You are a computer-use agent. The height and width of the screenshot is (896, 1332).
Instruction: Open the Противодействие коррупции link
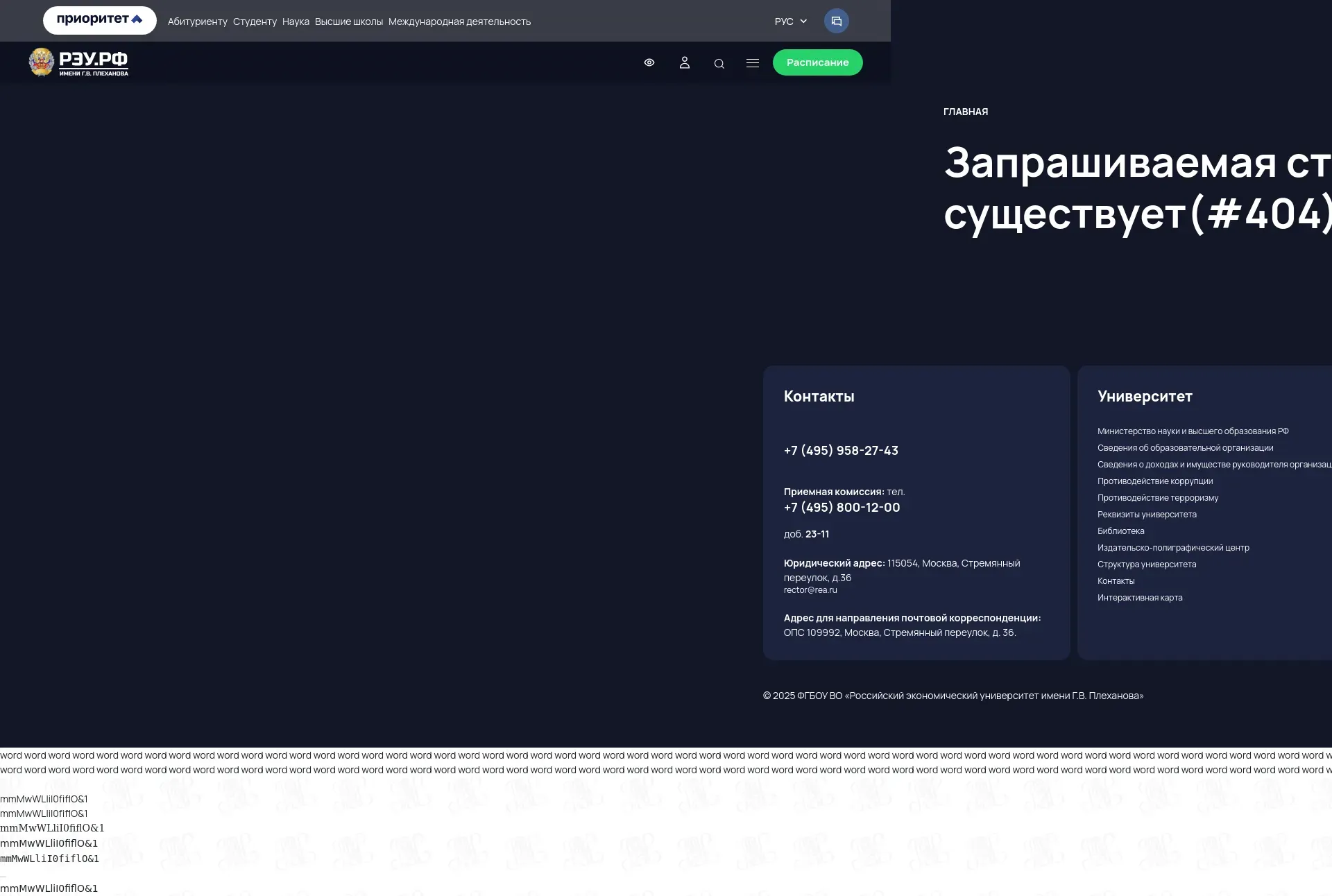click(x=1155, y=481)
